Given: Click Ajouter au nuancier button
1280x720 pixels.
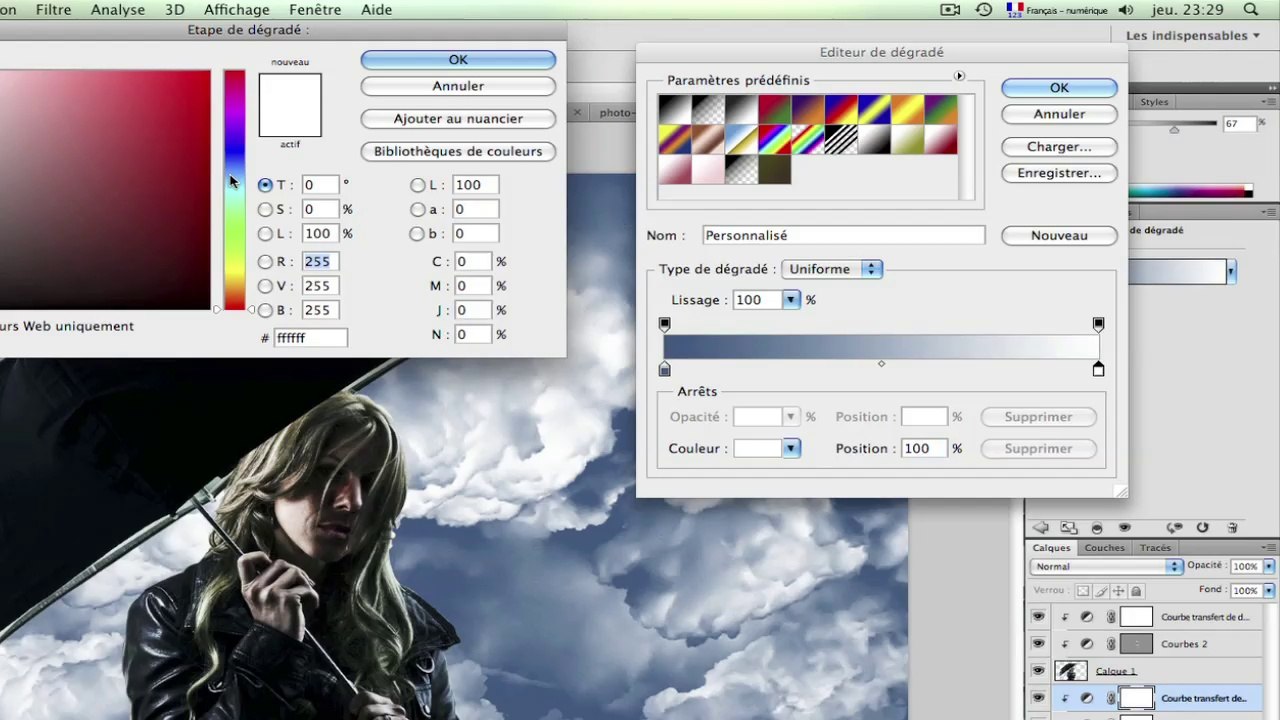Looking at the screenshot, I should pyautogui.click(x=458, y=119).
